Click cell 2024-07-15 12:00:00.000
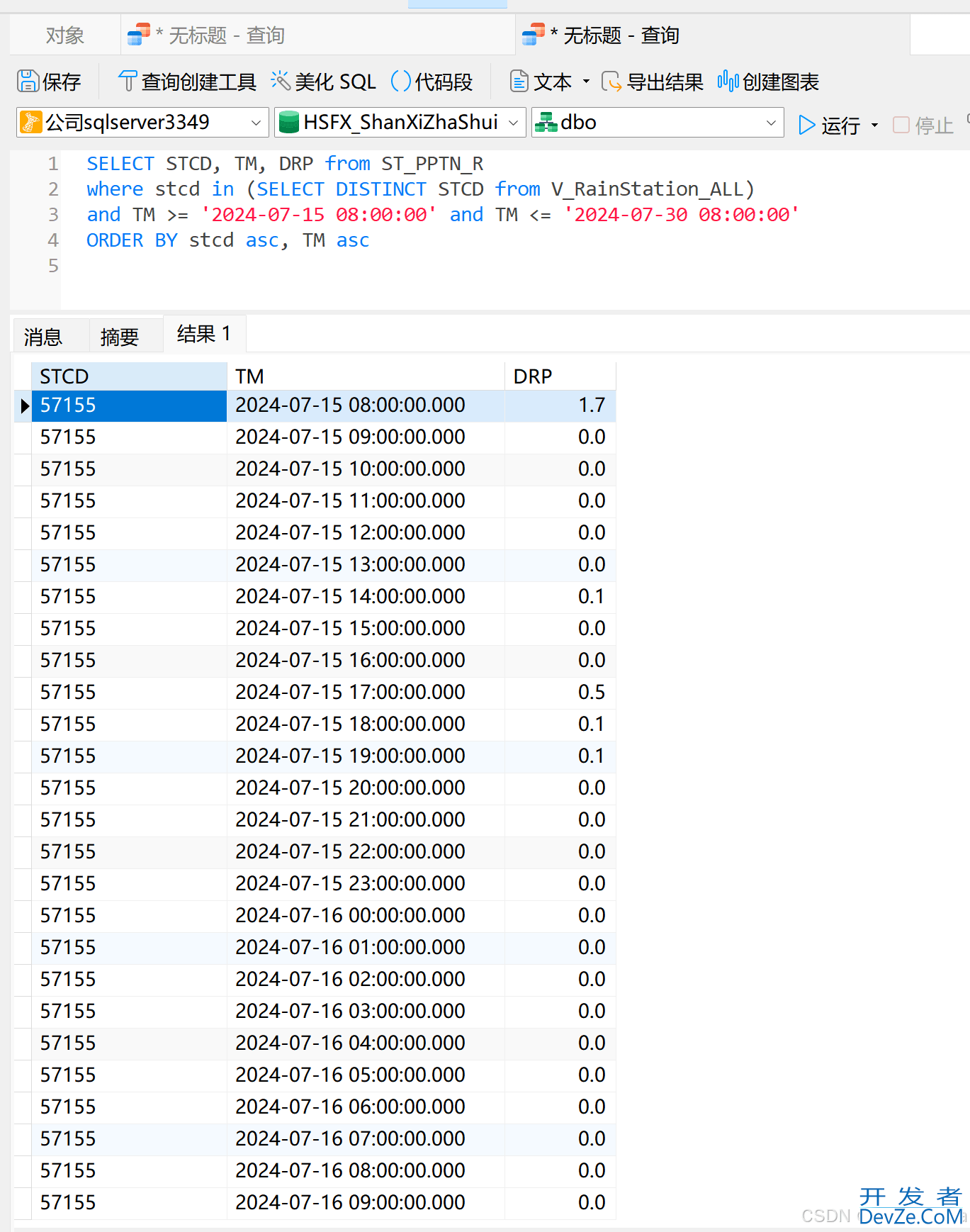 (366, 533)
